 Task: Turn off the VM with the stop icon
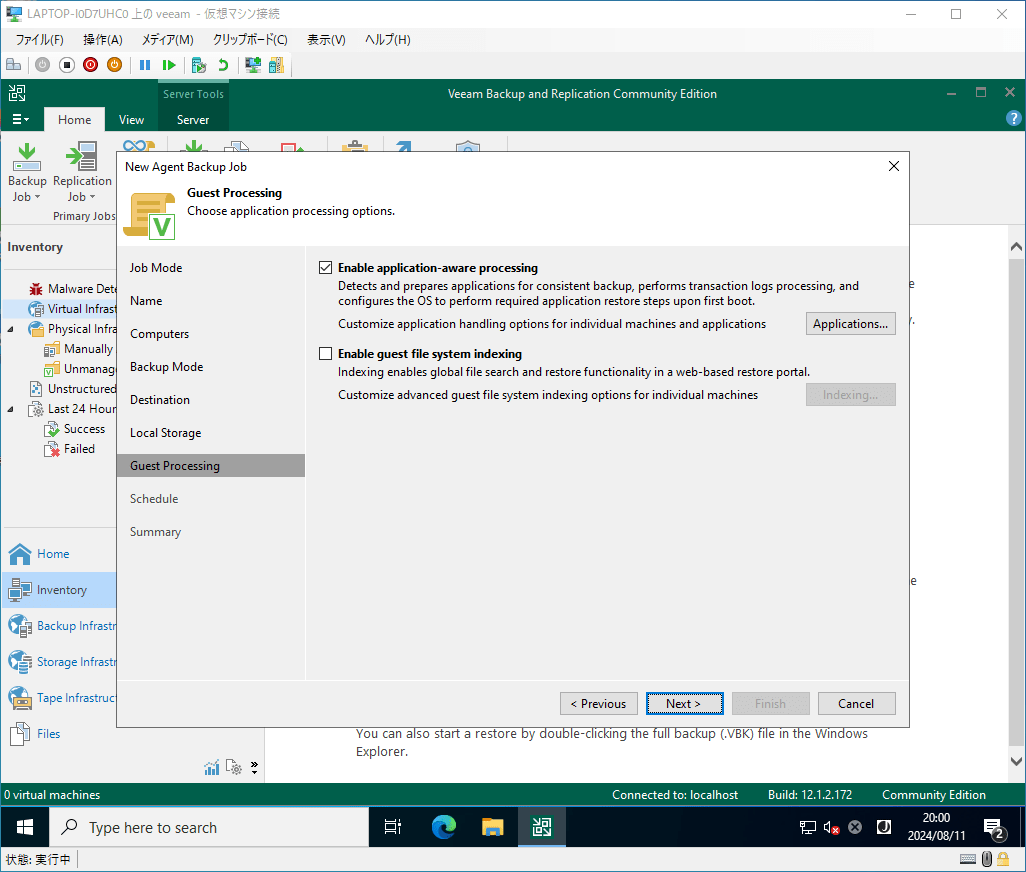67,65
